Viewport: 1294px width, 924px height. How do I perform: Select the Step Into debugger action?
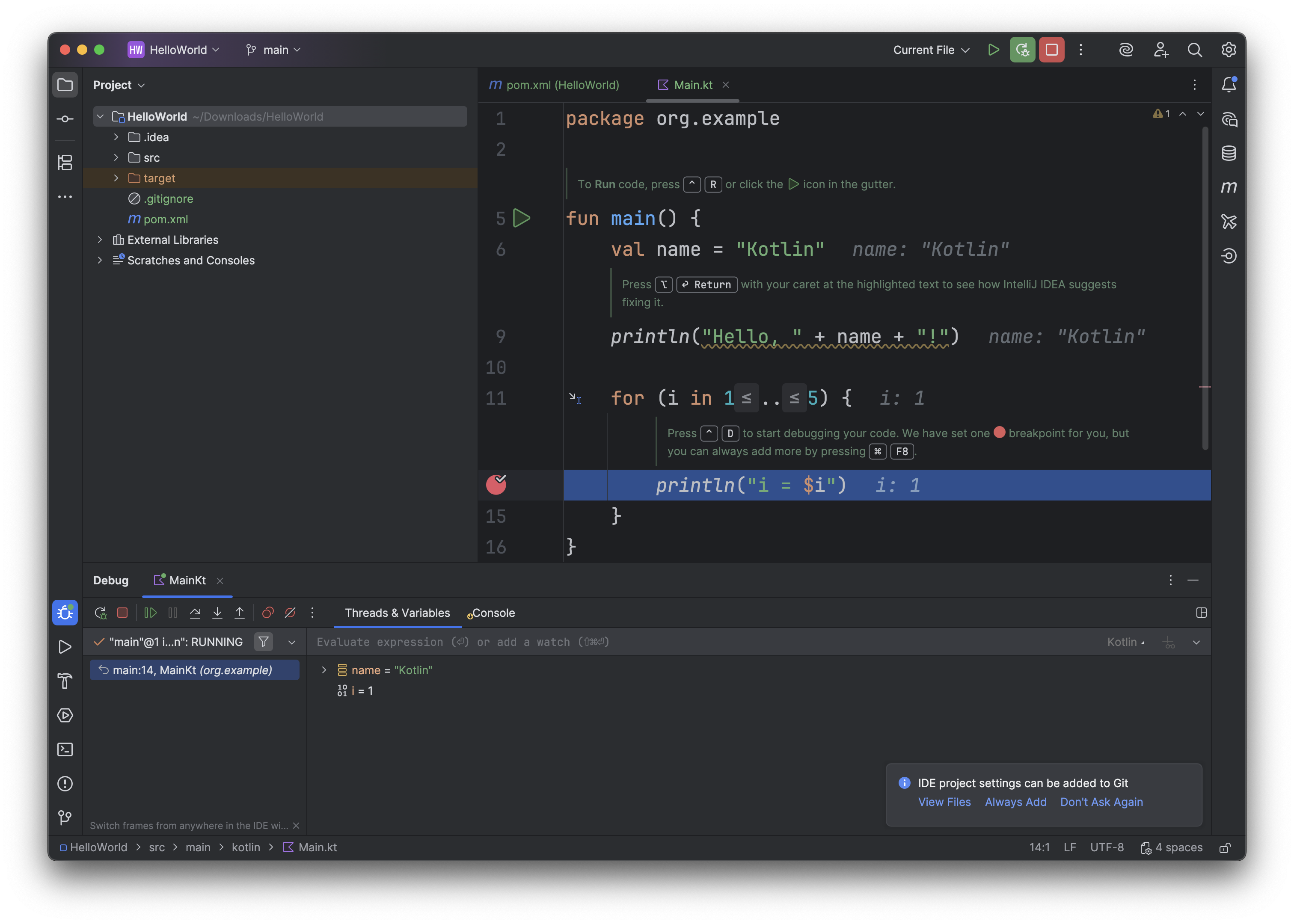pyautogui.click(x=217, y=613)
